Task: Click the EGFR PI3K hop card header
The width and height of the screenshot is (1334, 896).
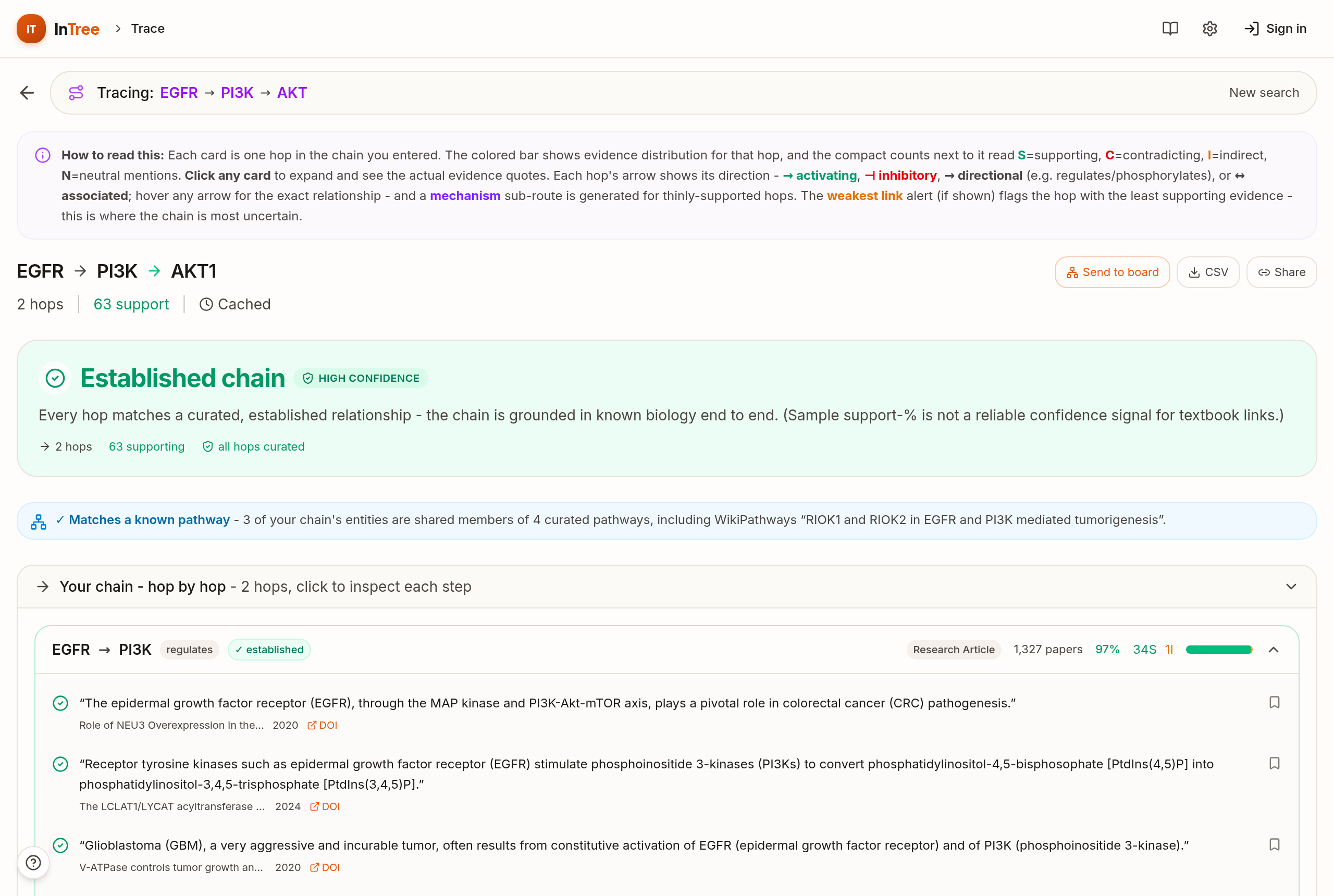Action: pyautogui.click(x=666, y=650)
